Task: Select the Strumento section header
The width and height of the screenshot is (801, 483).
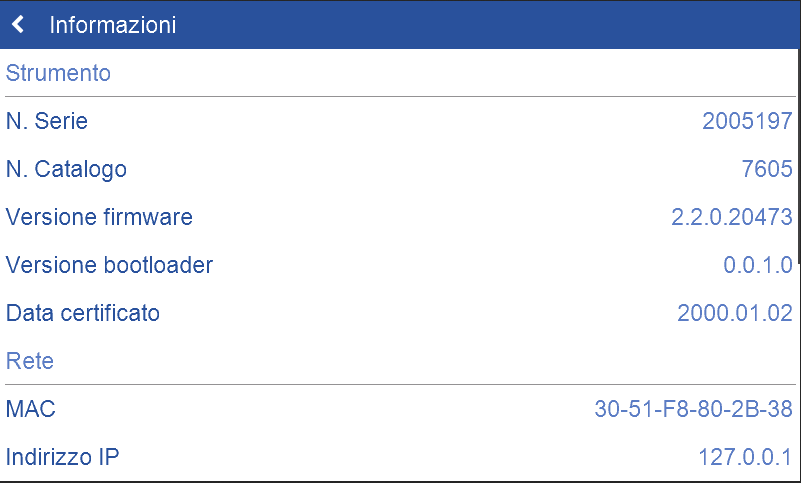Action: [58, 73]
